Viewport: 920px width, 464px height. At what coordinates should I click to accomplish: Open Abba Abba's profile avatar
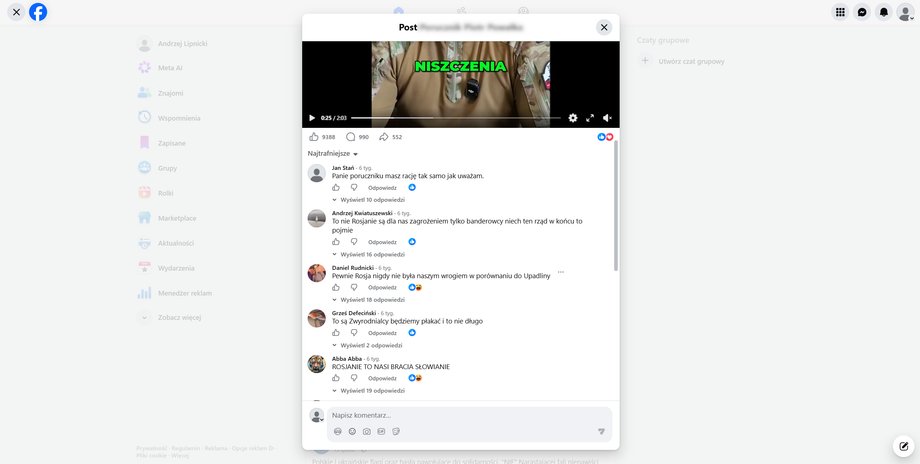317,364
